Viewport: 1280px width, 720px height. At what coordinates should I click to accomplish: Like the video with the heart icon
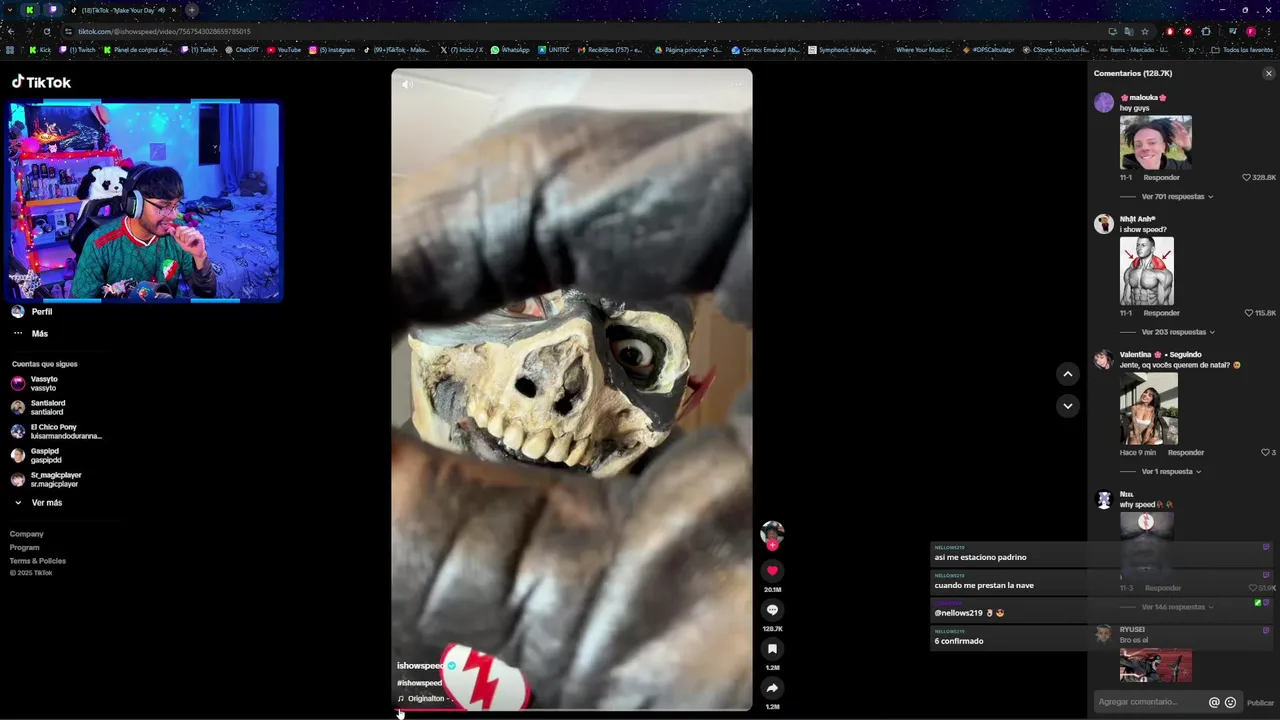click(772, 570)
